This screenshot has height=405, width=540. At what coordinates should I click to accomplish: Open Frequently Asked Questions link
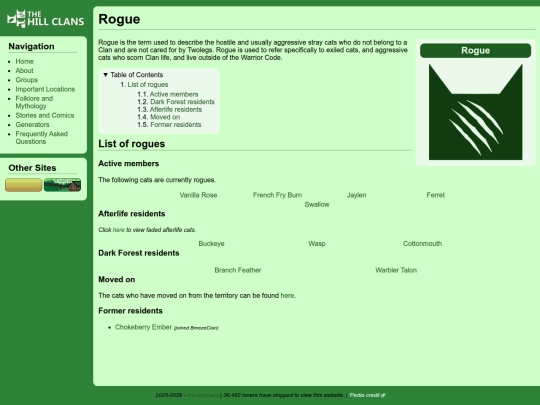tap(42, 138)
